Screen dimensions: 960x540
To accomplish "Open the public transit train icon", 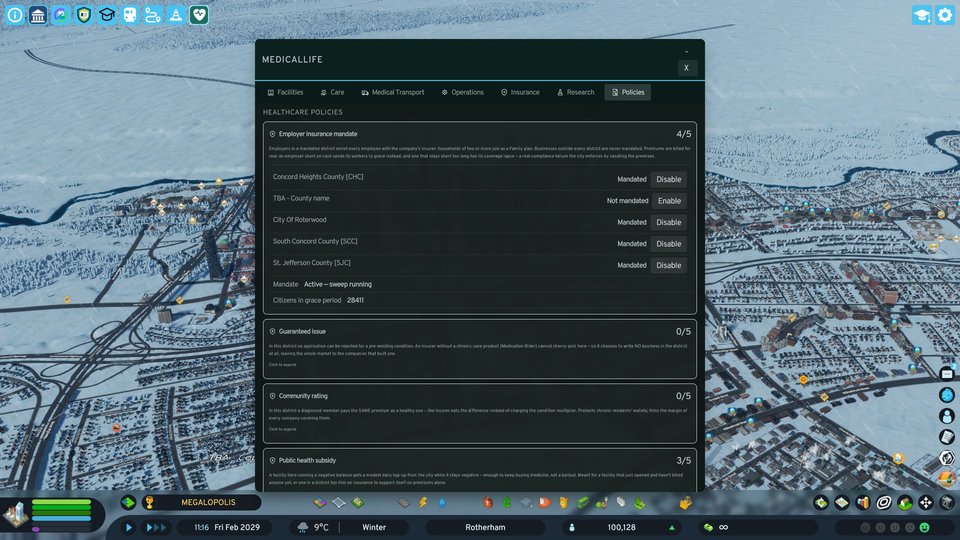I will (130, 15).
